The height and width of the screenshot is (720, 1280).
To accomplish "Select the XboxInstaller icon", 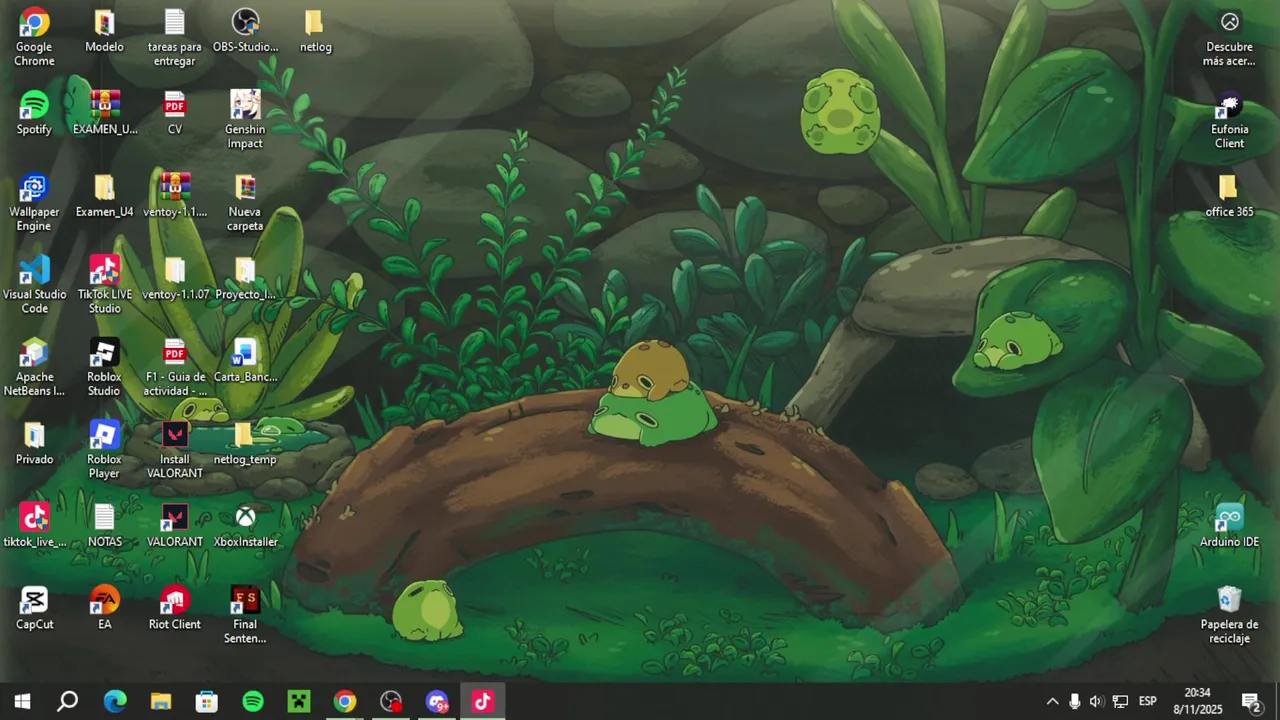I will tap(245, 525).
